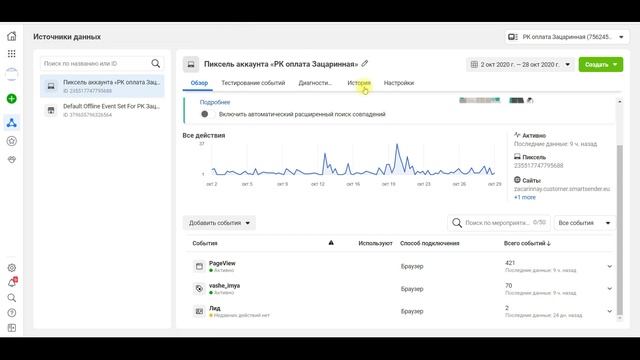
Task: Click the Используют column header
Action: click(375, 243)
